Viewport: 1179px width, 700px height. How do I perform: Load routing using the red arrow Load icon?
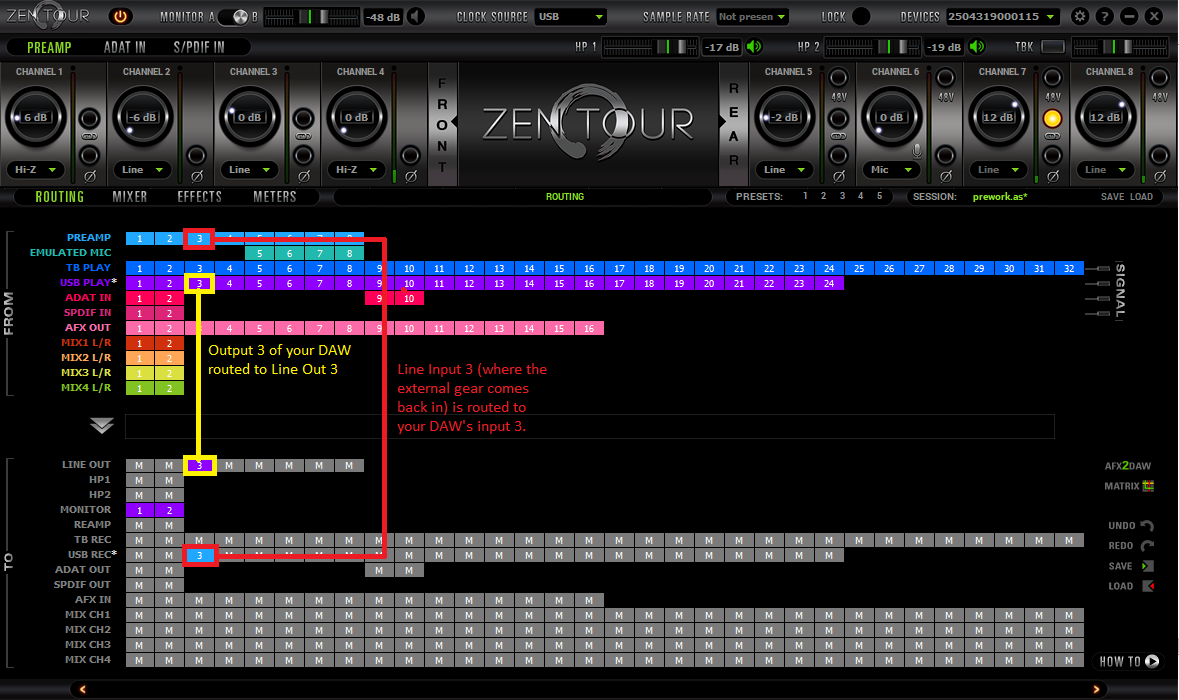click(x=1148, y=586)
